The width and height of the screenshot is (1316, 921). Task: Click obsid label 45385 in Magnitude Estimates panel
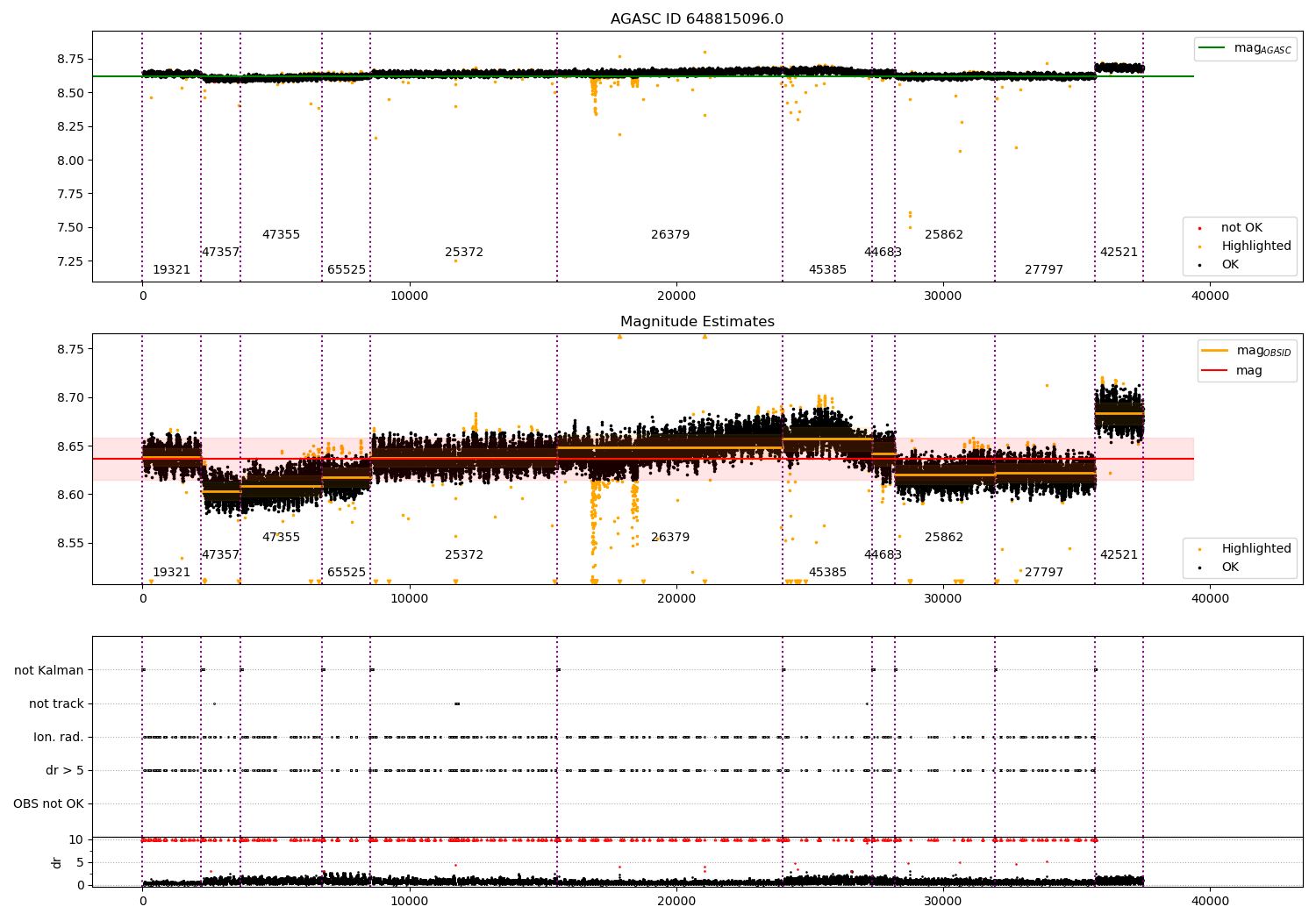coord(827,573)
